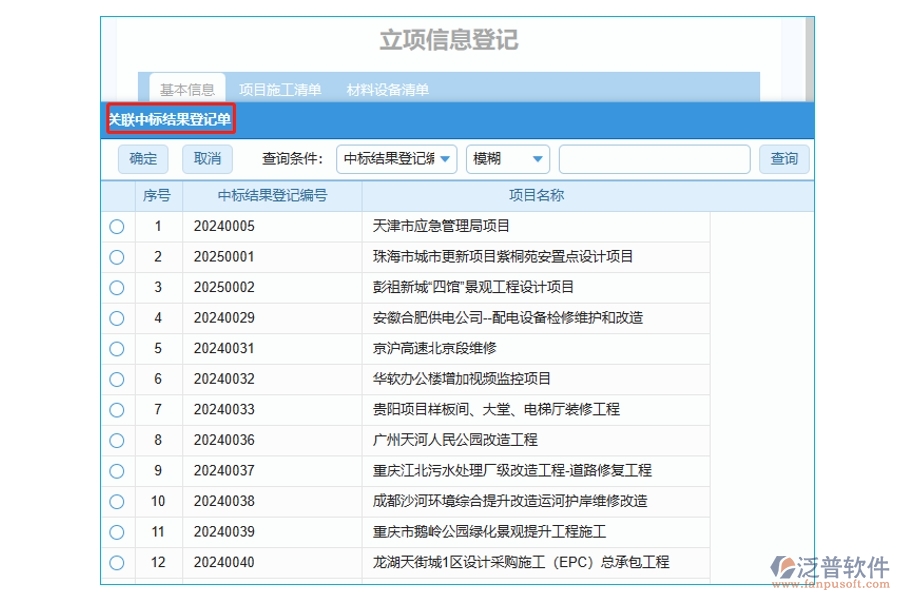Select radio button for row 20250001

click(117, 257)
